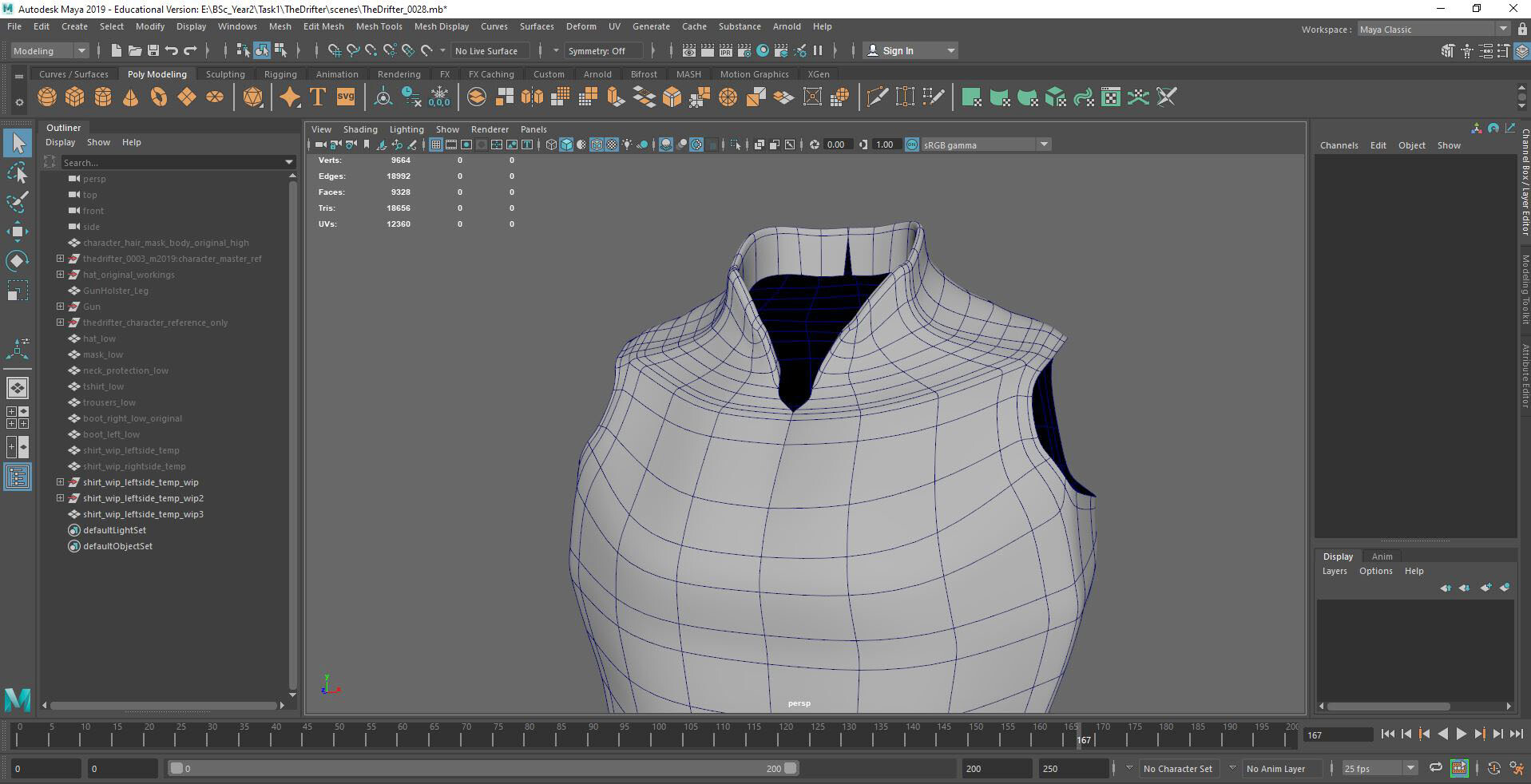Viewport: 1531px width, 784px height.
Task: Click the Sign In button
Action: point(900,50)
